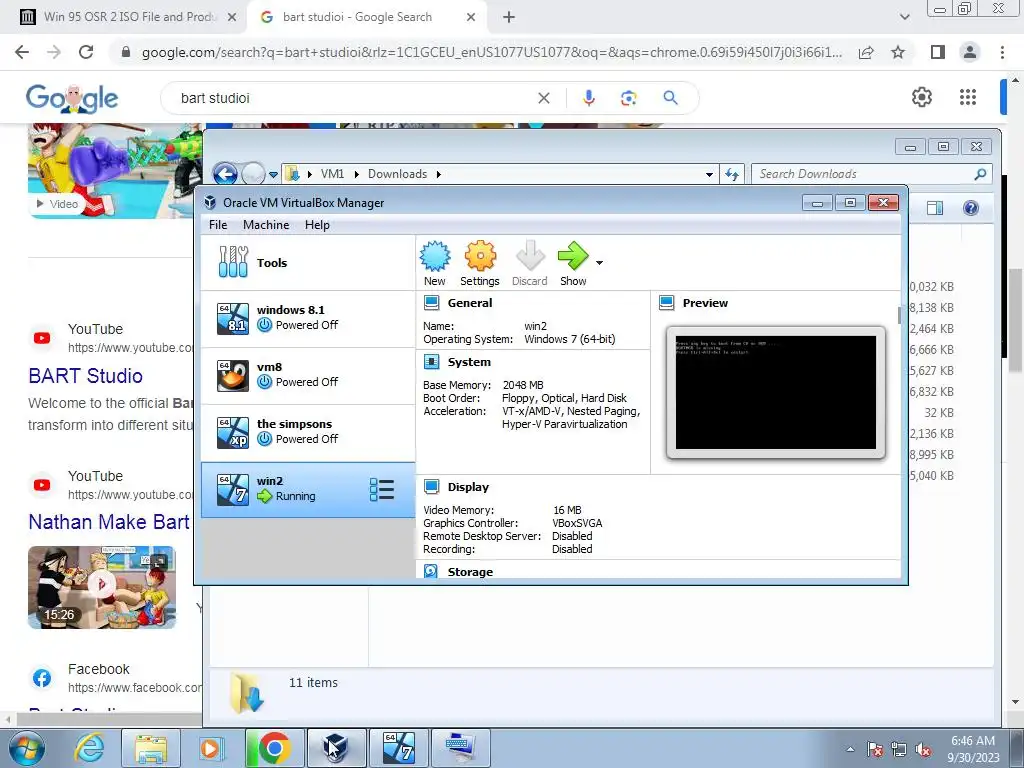Click Explorer back arrow button
Screen dimensions: 1024x768
(225, 174)
